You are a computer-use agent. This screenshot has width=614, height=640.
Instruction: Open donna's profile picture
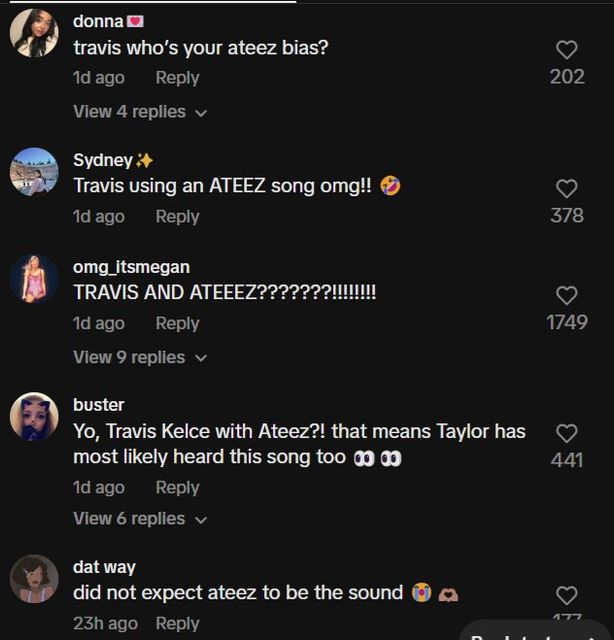pos(34,34)
